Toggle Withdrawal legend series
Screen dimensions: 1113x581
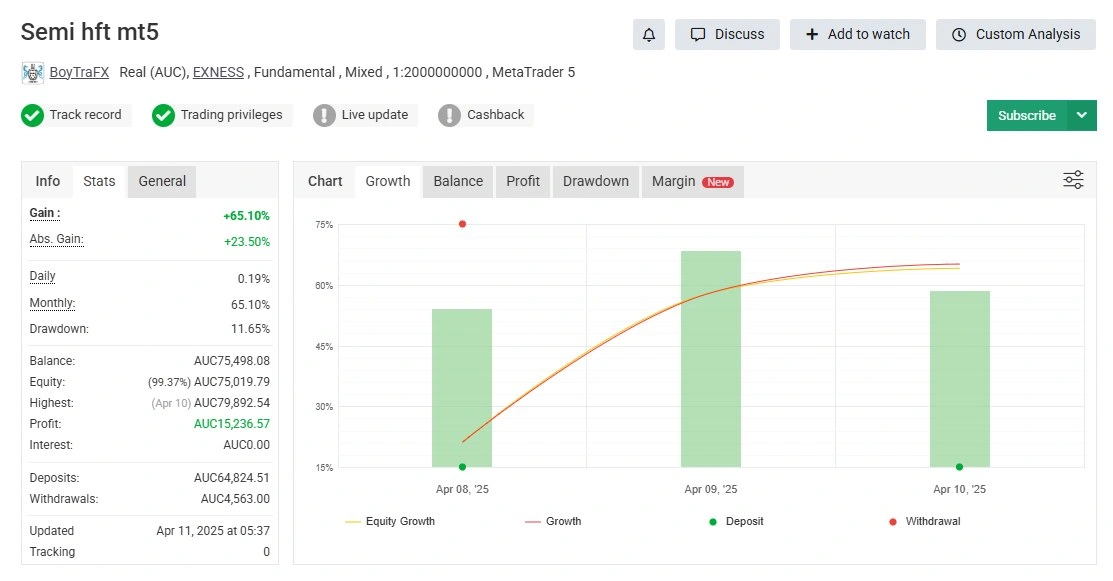(x=924, y=521)
